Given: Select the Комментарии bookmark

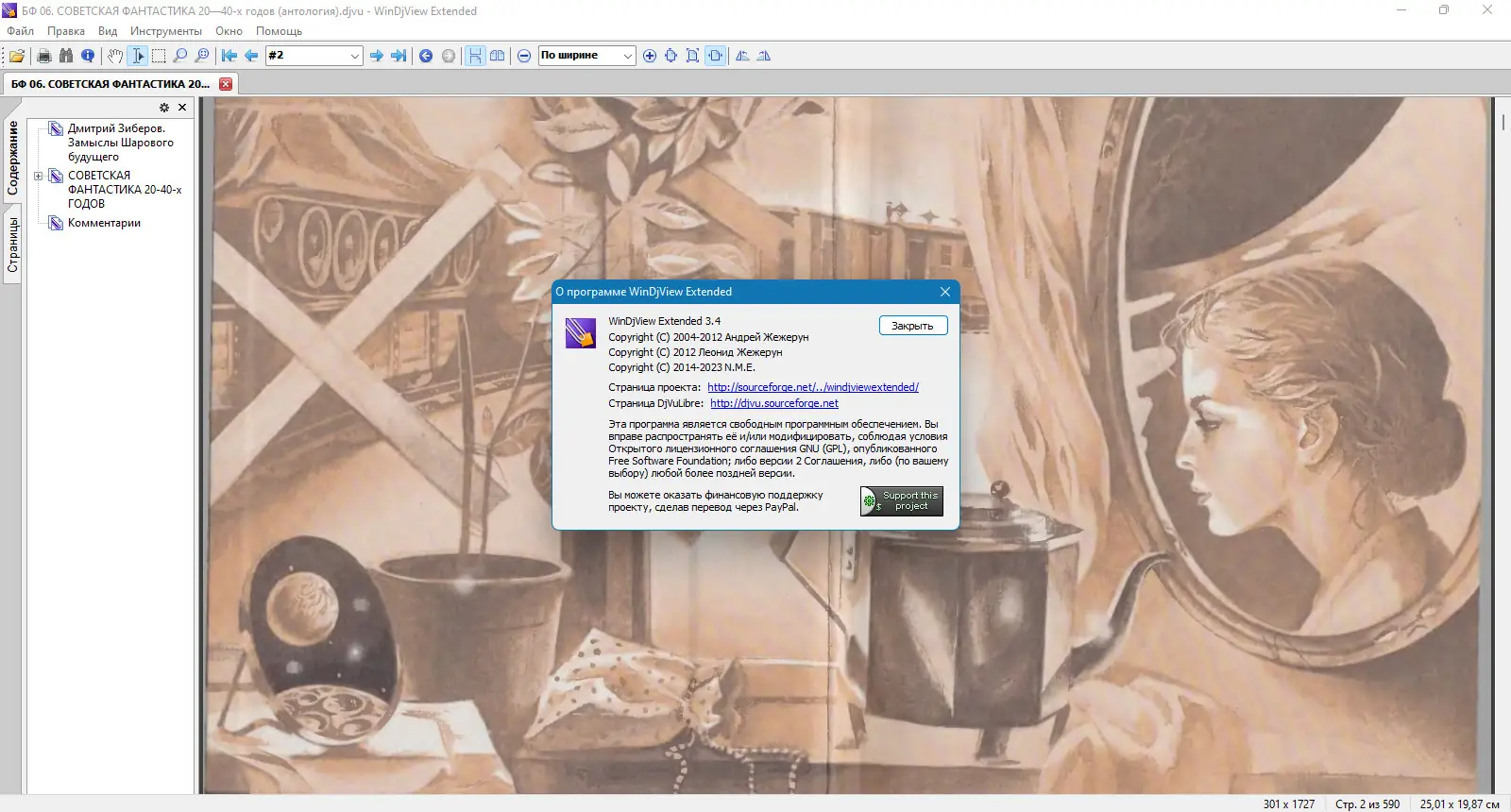Looking at the screenshot, I should [104, 223].
